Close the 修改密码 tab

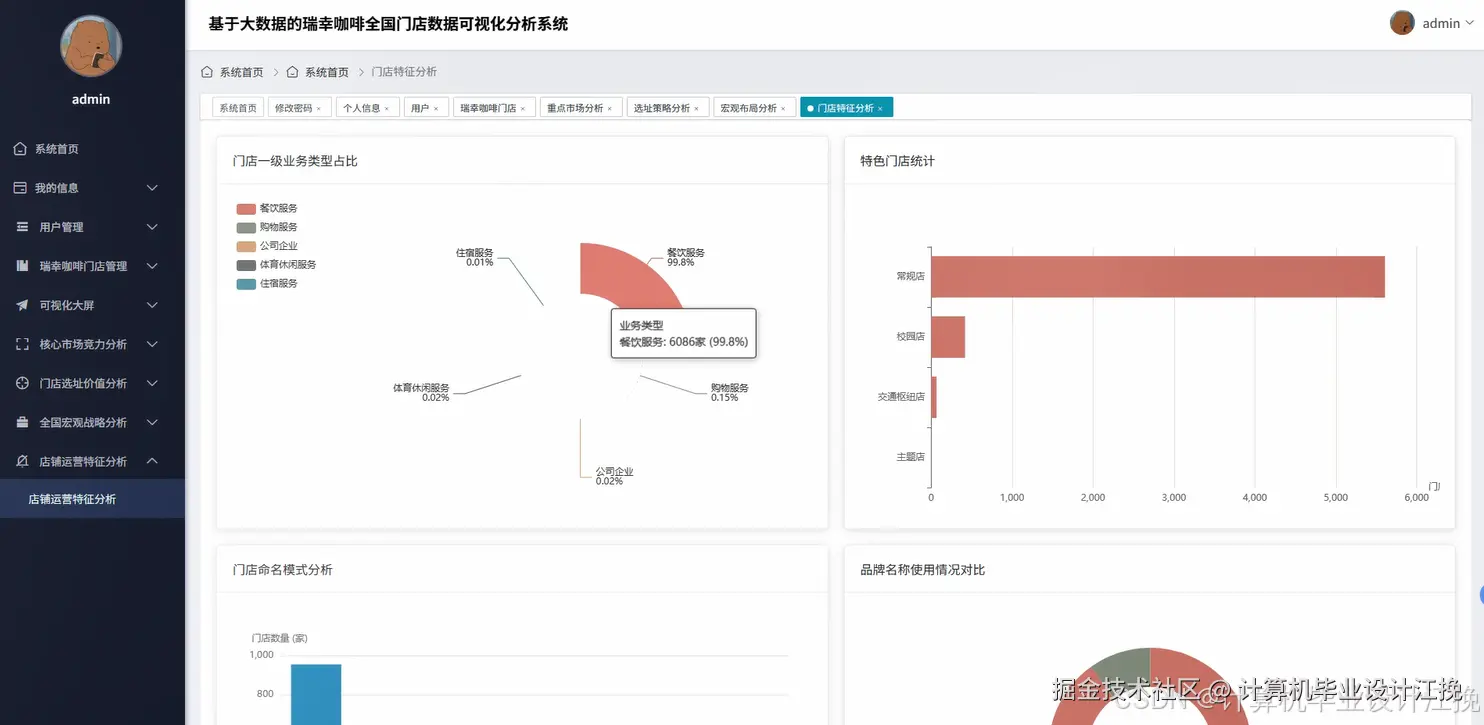pos(319,109)
